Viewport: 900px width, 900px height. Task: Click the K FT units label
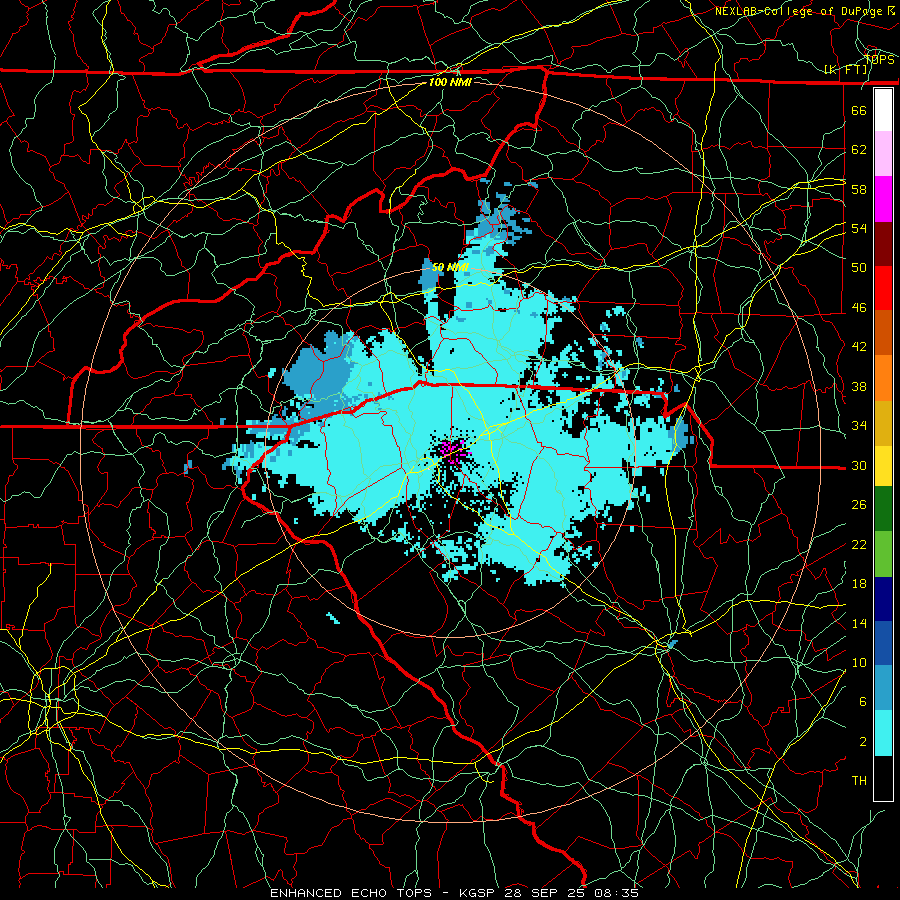pos(846,70)
